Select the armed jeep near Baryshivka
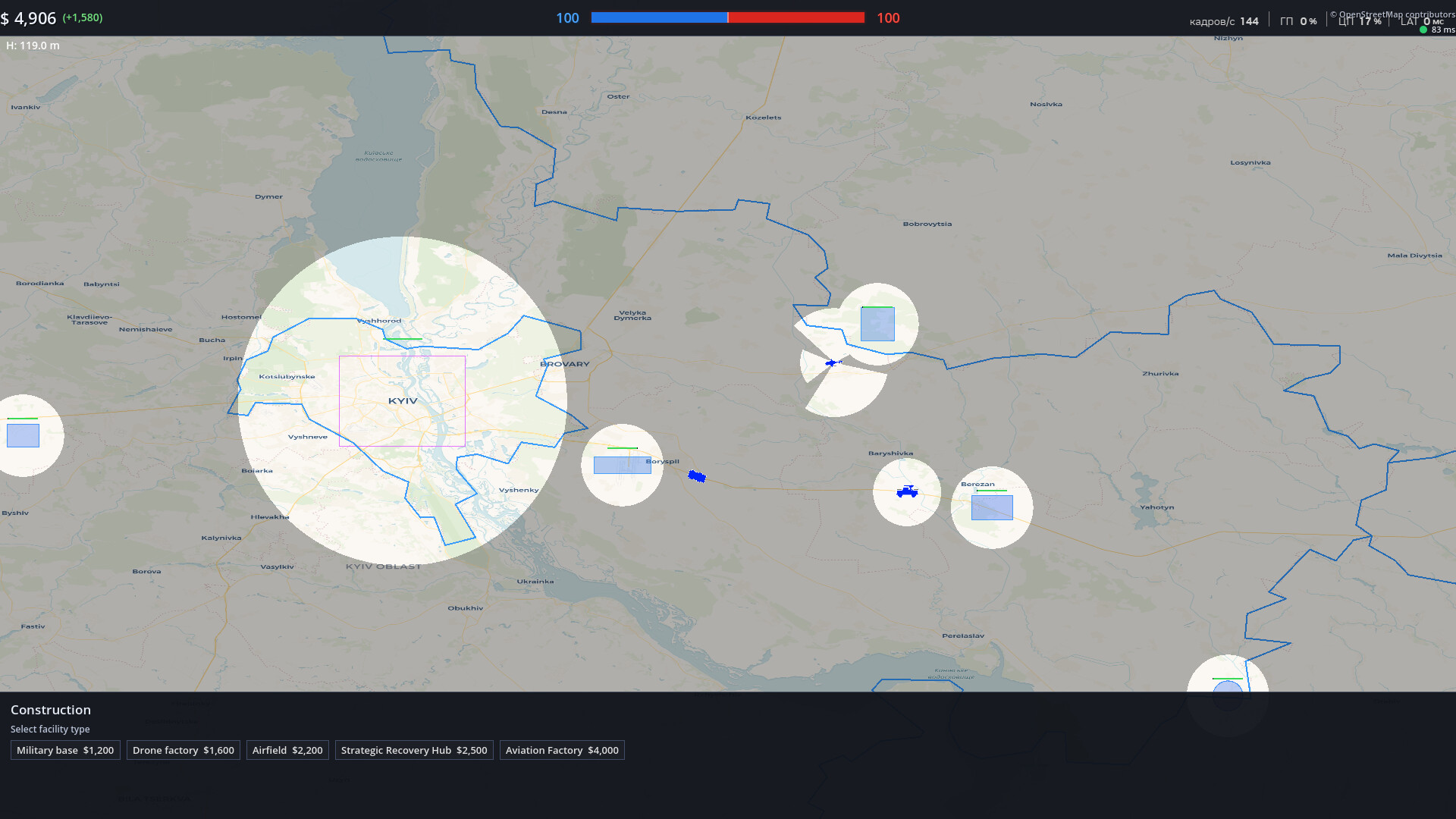1456x819 pixels. (907, 492)
